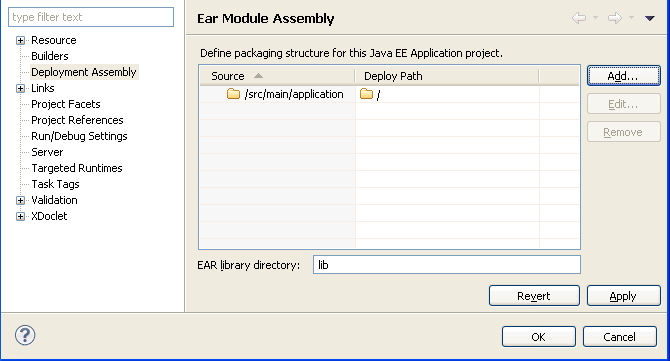Open the view menu triangle icon

tap(650, 18)
